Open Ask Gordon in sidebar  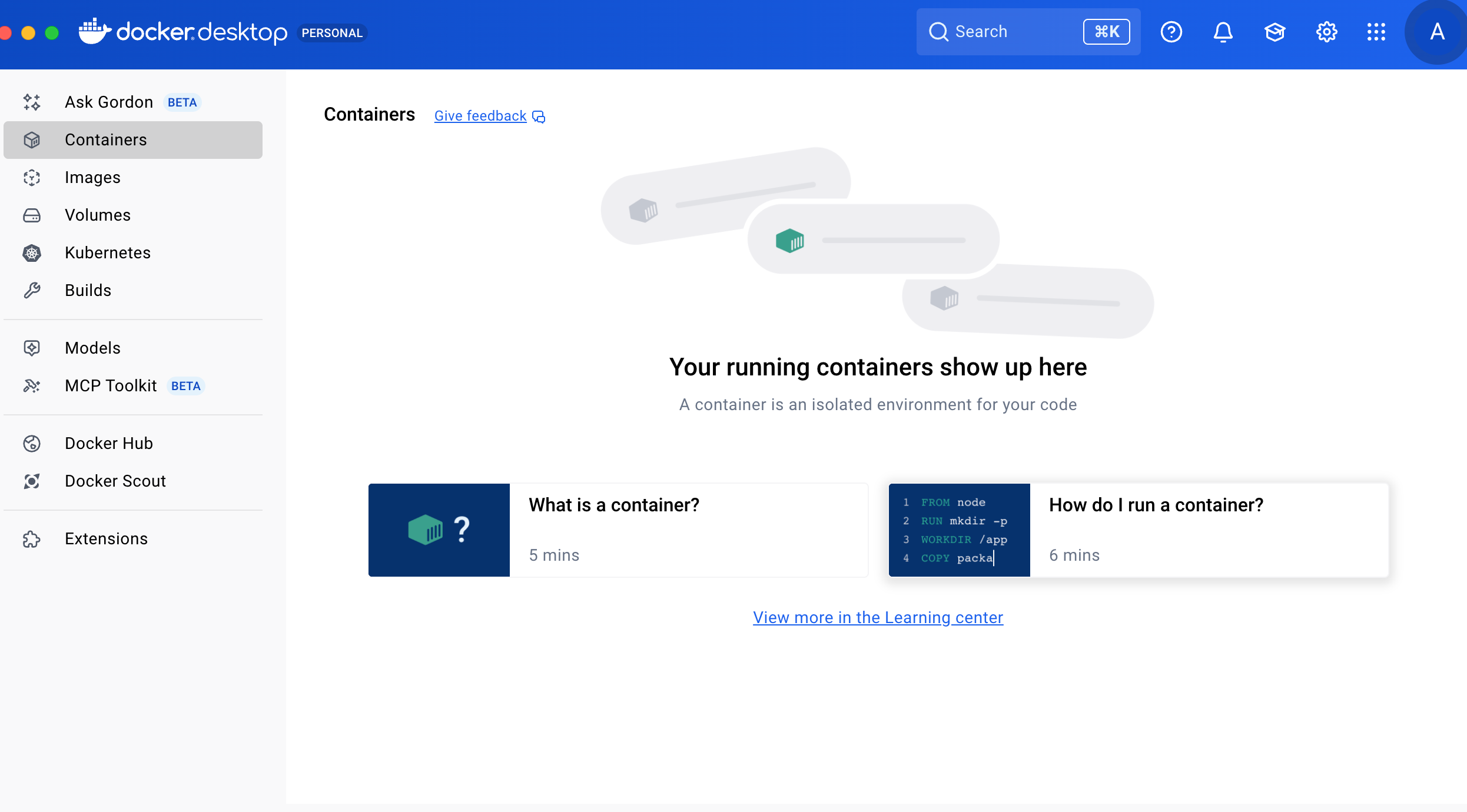click(x=109, y=102)
